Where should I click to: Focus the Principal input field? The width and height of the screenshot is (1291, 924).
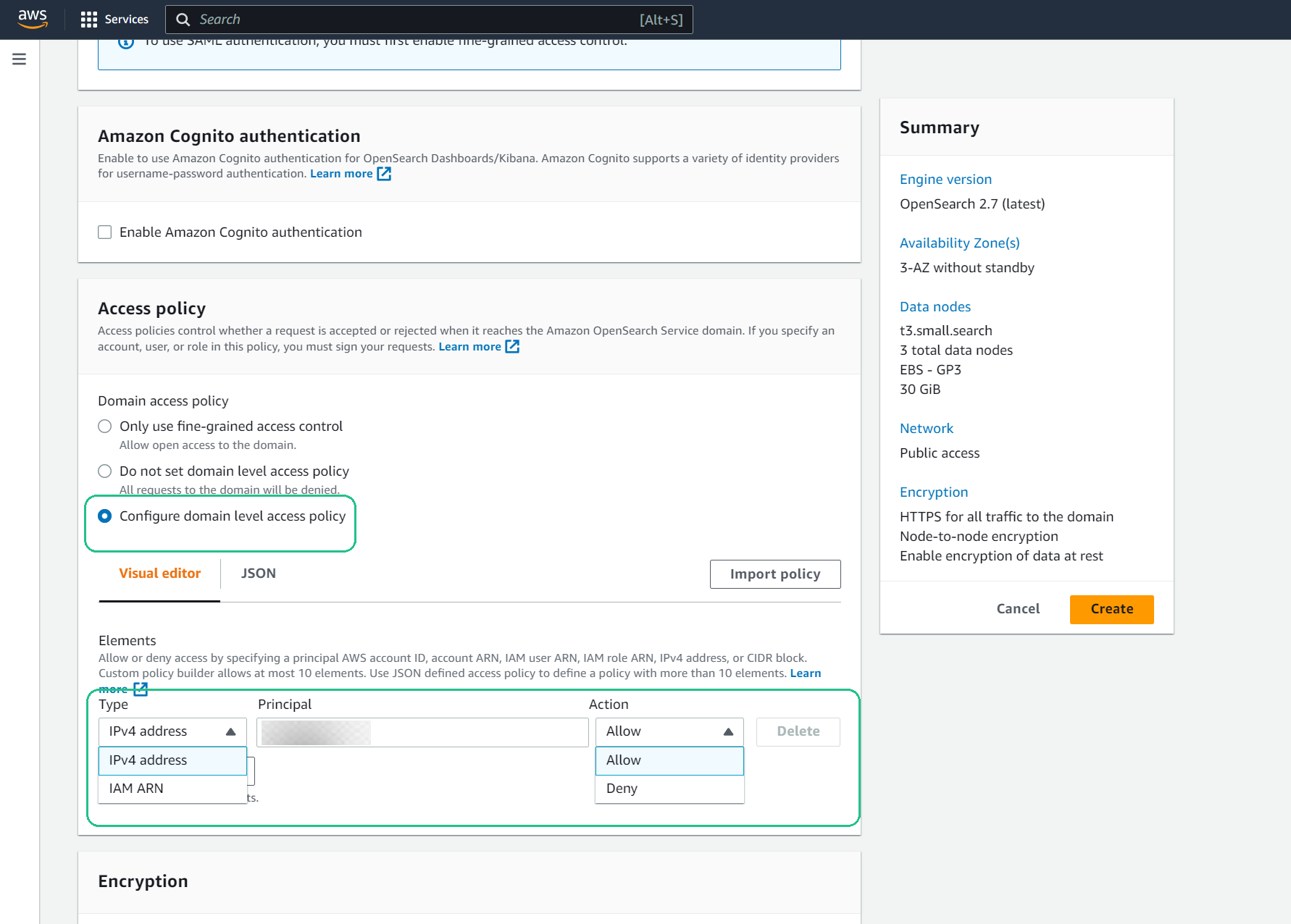point(422,732)
